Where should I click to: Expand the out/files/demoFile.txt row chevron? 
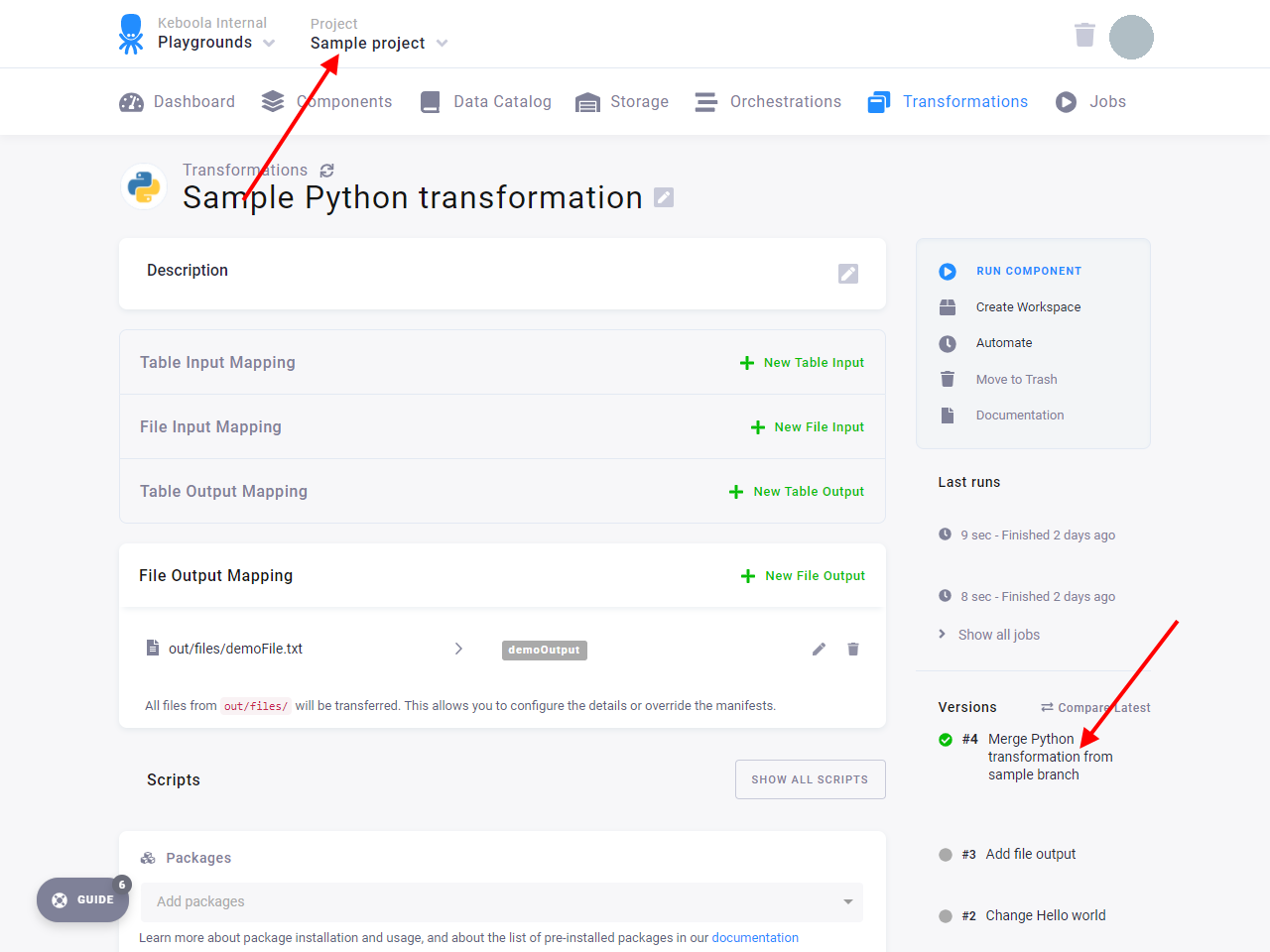(x=458, y=649)
